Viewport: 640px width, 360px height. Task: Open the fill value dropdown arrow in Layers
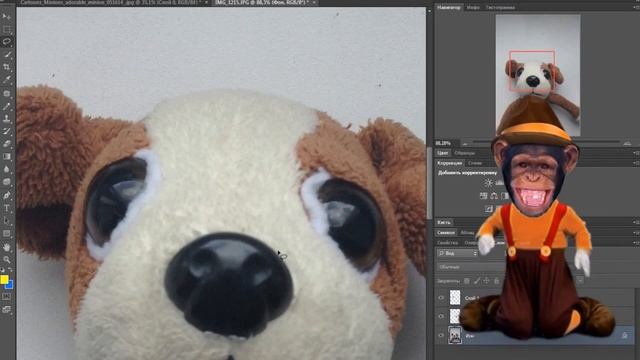[x=580, y=280]
